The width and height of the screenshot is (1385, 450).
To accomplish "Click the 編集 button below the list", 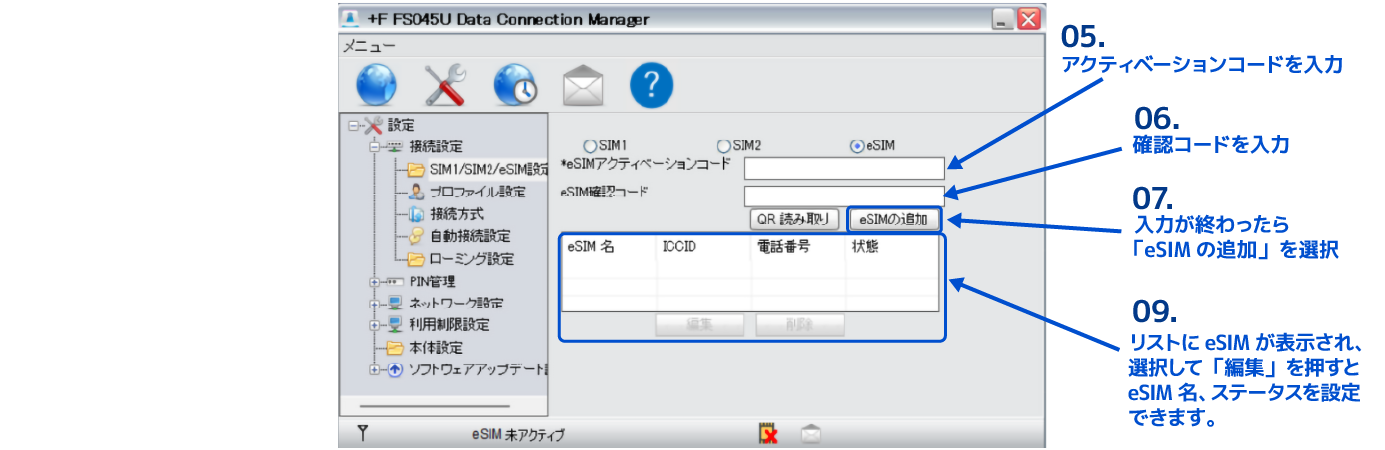I will [x=699, y=325].
